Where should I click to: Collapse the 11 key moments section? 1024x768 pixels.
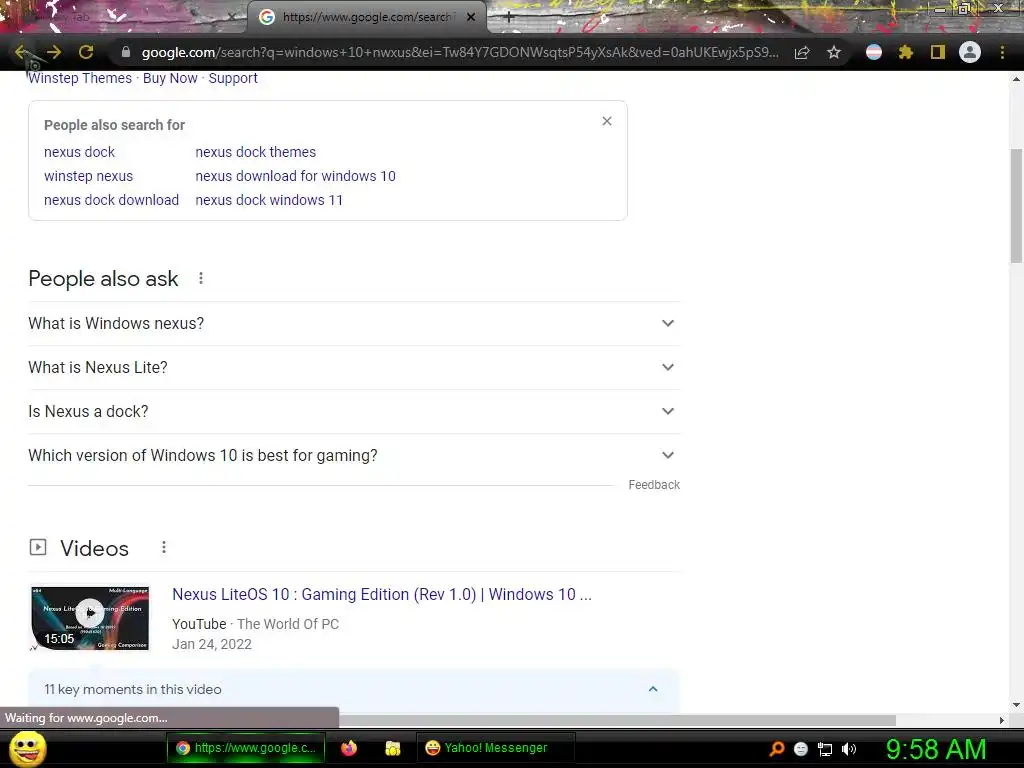pyautogui.click(x=652, y=690)
